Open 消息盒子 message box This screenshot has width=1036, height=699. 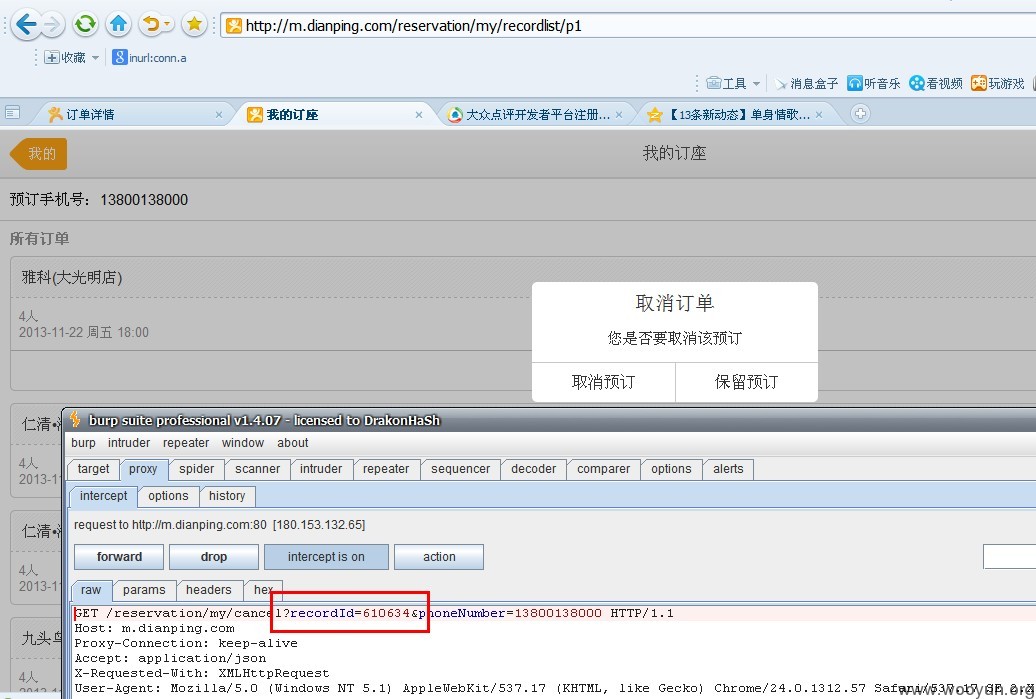pos(806,83)
